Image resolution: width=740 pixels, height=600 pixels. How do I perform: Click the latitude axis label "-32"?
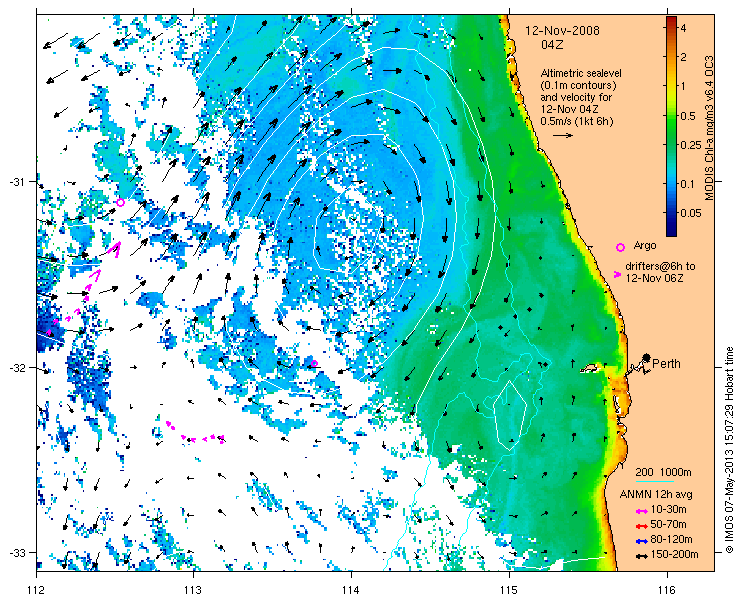pyautogui.click(x=17, y=367)
